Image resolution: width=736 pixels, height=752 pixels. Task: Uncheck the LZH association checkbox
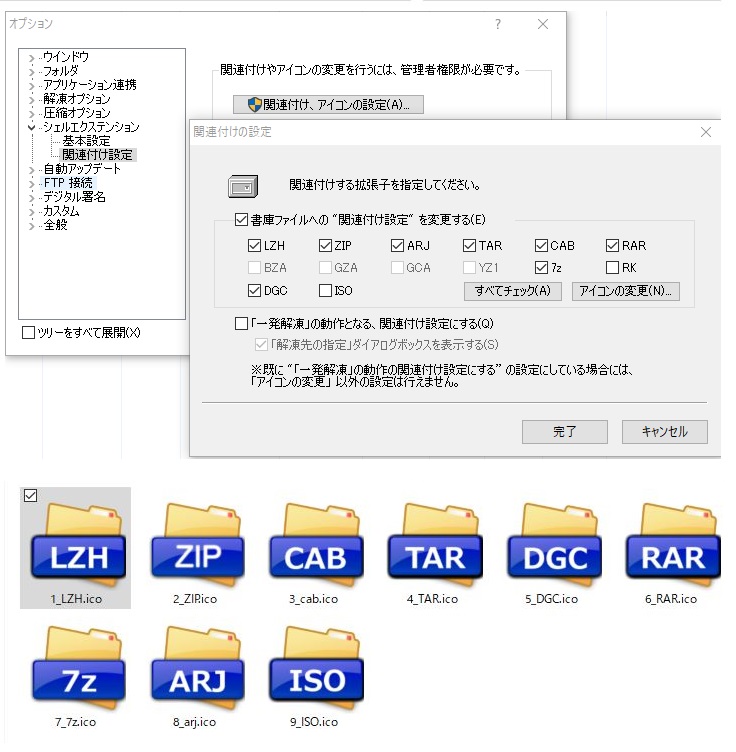tap(254, 246)
